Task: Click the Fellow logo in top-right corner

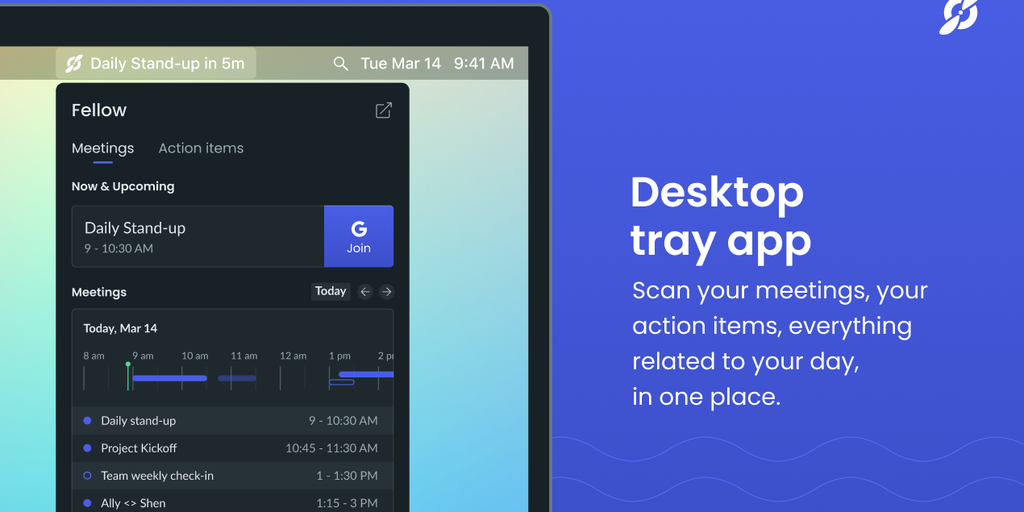Action: (959, 16)
